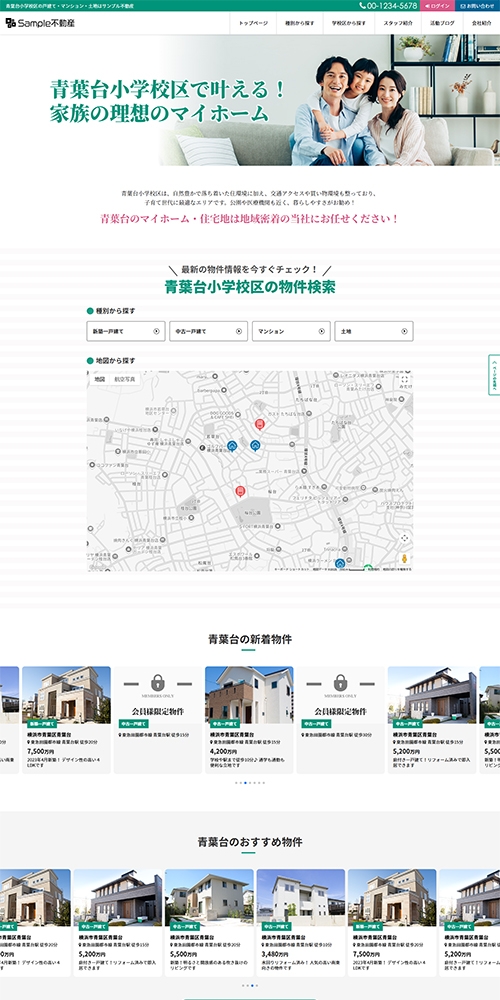Open スタッフ紹介 navigation item
This screenshot has height=1000, width=500.
coord(398,23)
